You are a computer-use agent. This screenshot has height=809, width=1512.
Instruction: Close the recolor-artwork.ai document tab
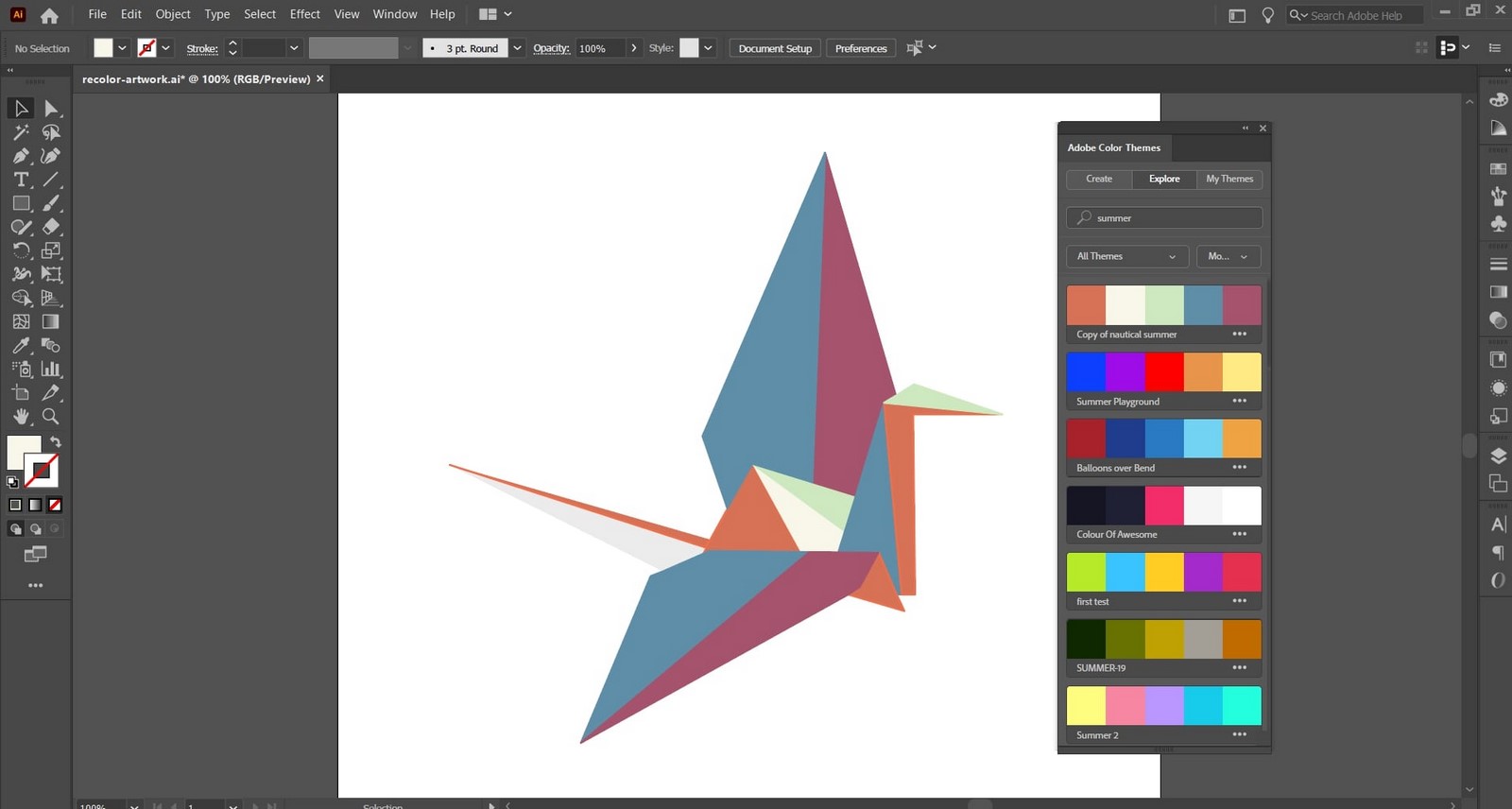320,78
